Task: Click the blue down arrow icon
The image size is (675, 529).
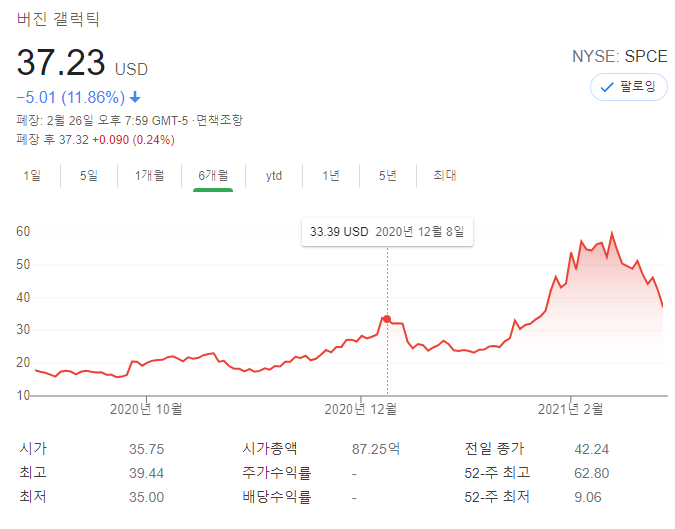Action: coord(135,98)
